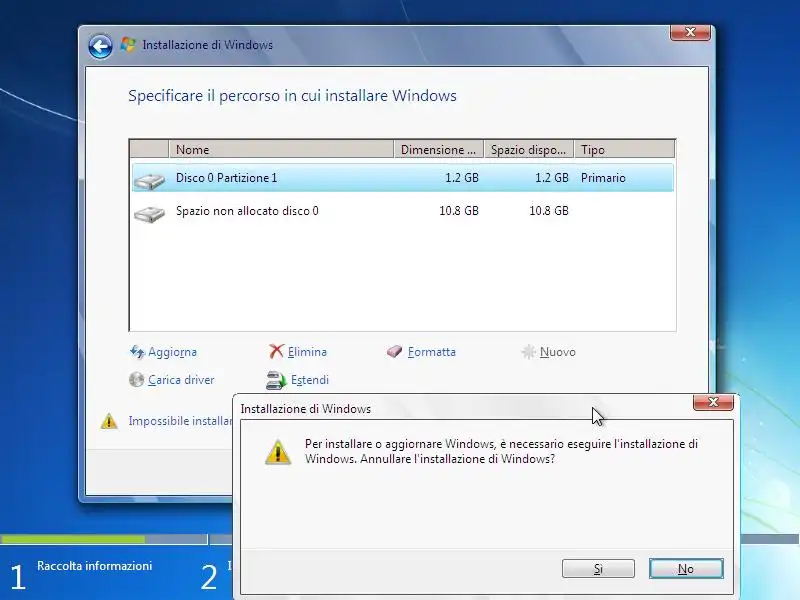Click the drive icon for Disco 0 Partizione 1
This screenshot has width=800, height=600.
coord(149,181)
